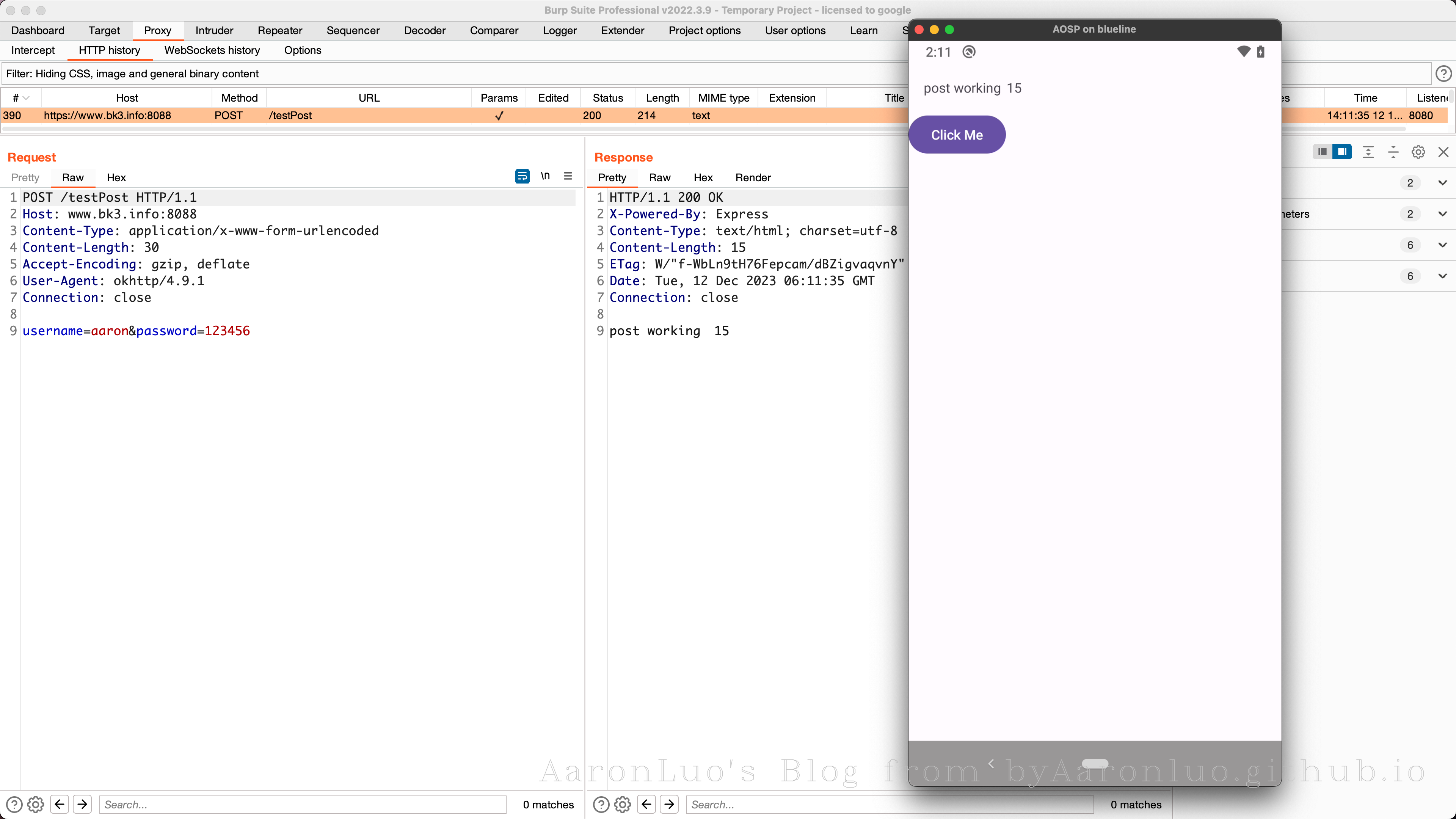Click the HTTP history filter help icon
Image resolution: width=1456 pixels, height=819 pixels.
[x=1443, y=74]
